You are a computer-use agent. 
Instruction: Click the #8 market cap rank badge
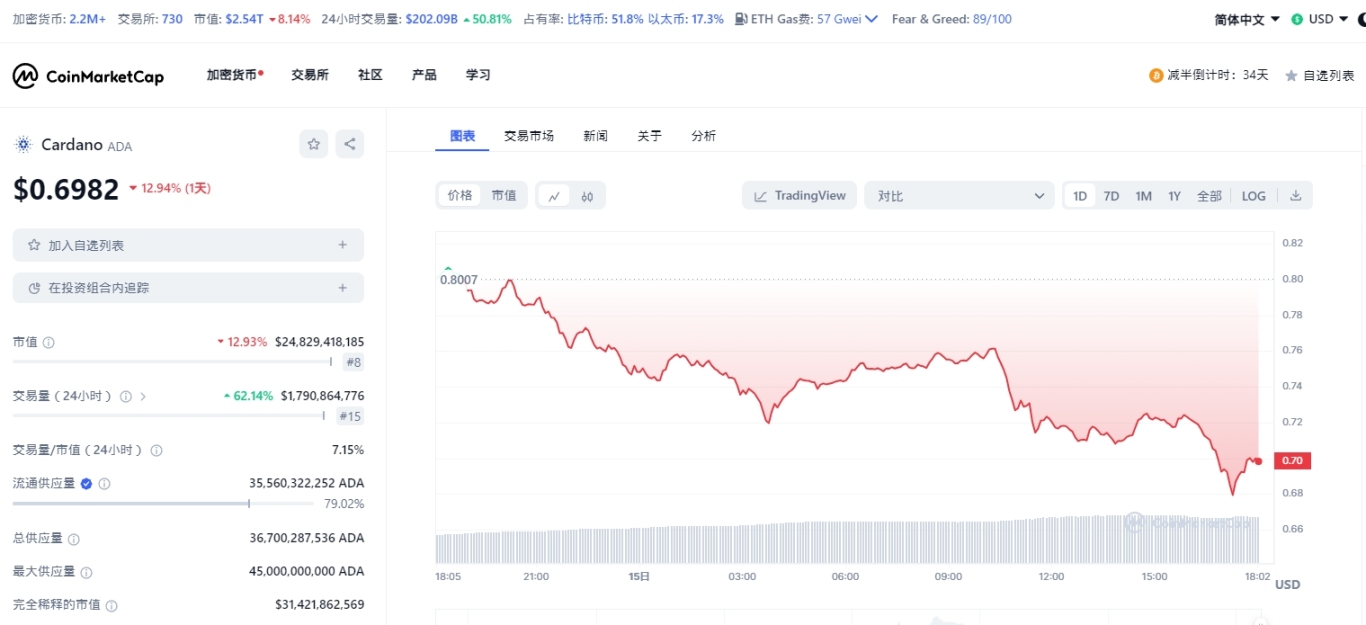353,362
